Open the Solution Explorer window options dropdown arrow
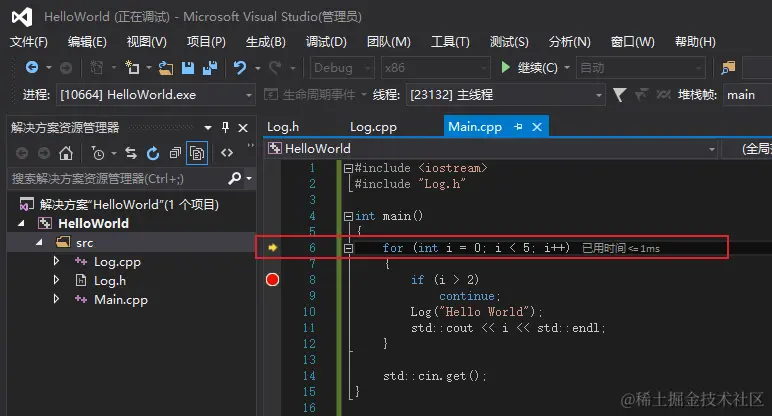The width and height of the screenshot is (772, 416). coord(208,128)
